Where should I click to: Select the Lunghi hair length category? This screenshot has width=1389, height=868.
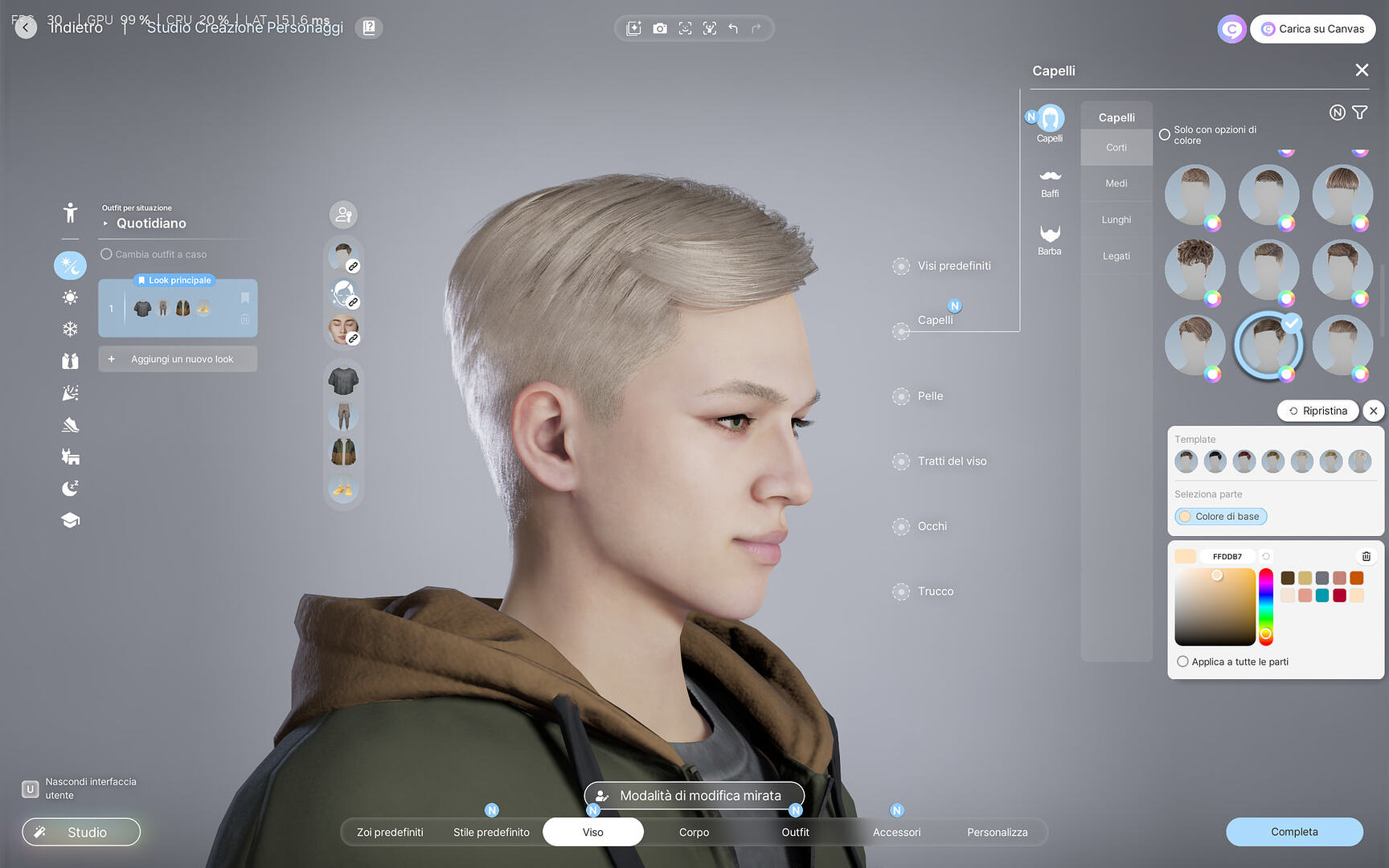coord(1117,219)
